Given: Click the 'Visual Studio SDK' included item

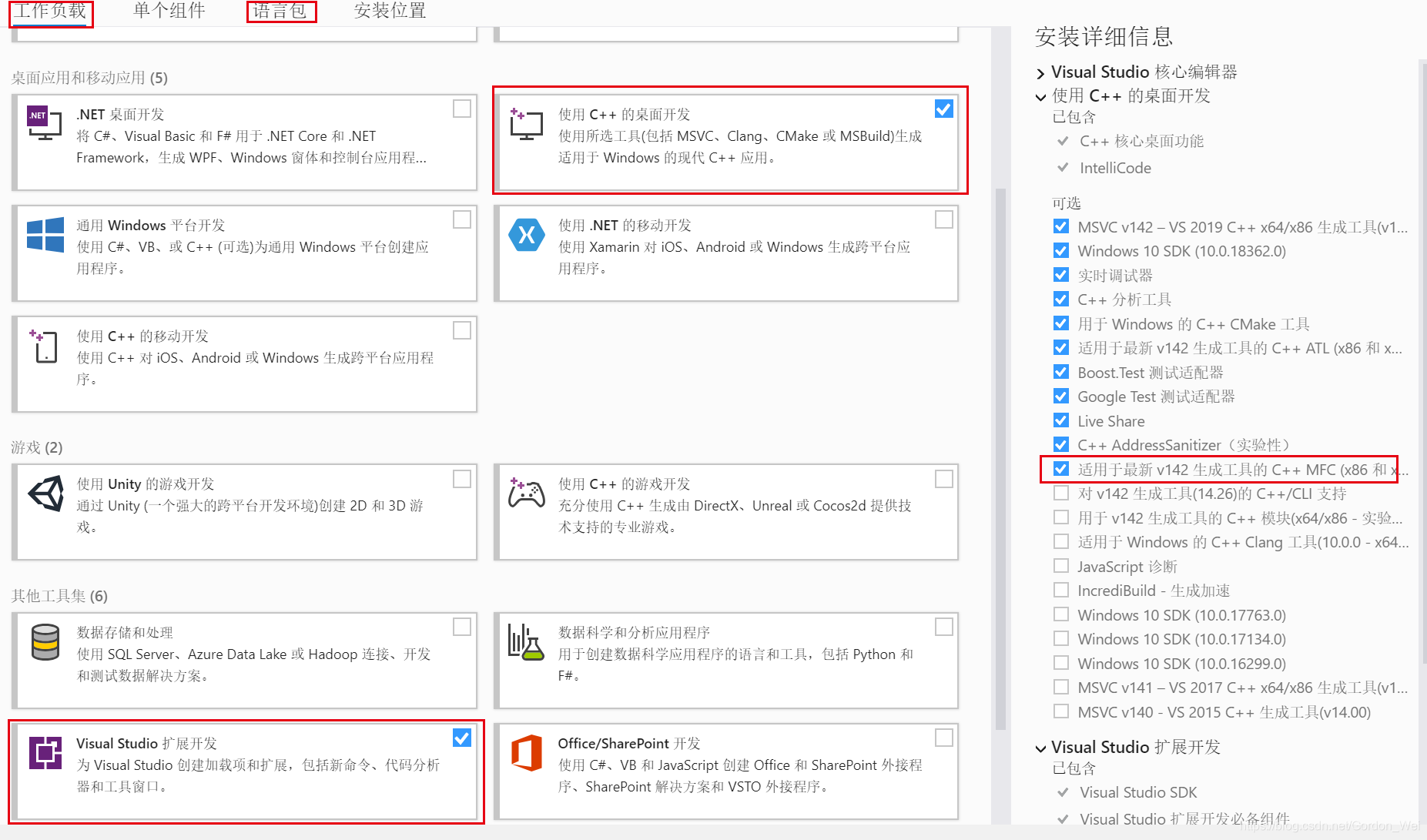Looking at the screenshot, I should pyautogui.click(x=1138, y=792).
